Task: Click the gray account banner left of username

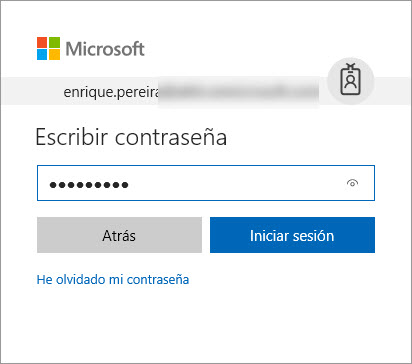Action: coord(32,91)
